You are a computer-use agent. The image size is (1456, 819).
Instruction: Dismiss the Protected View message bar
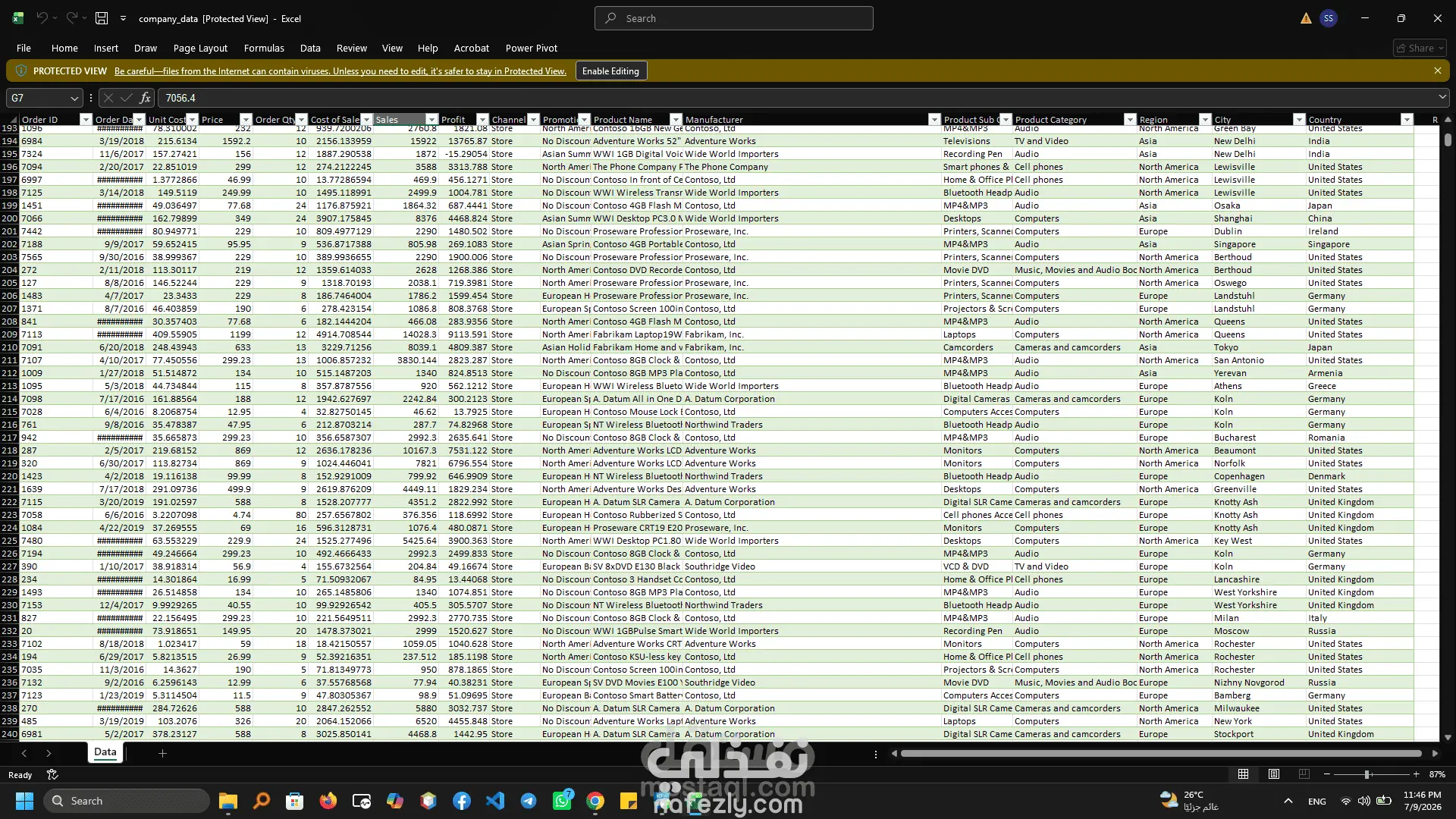1437,71
